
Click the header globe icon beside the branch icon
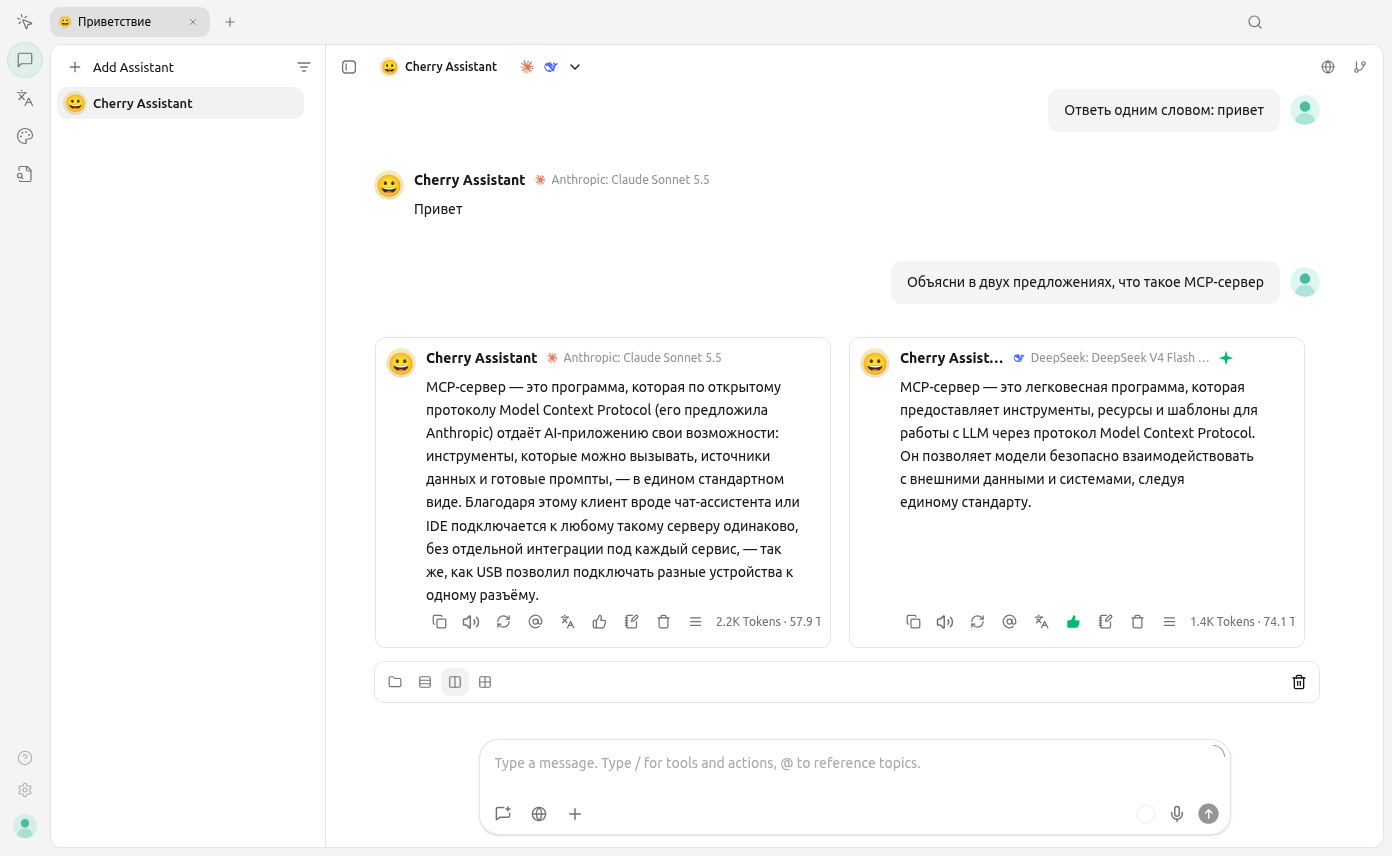[1328, 67]
